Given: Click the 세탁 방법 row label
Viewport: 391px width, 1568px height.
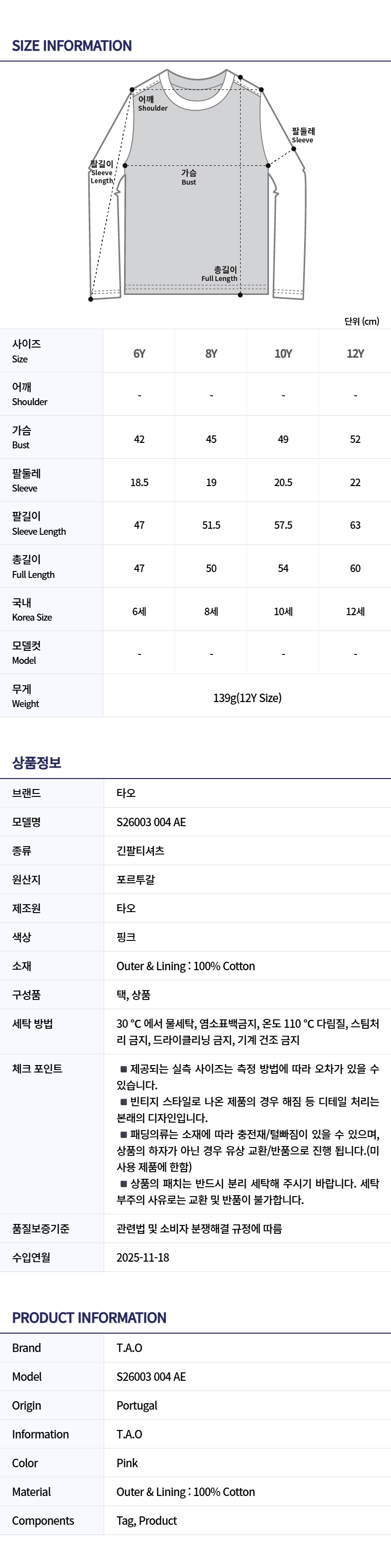Looking at the screenshot, I should click(32, 1024).
